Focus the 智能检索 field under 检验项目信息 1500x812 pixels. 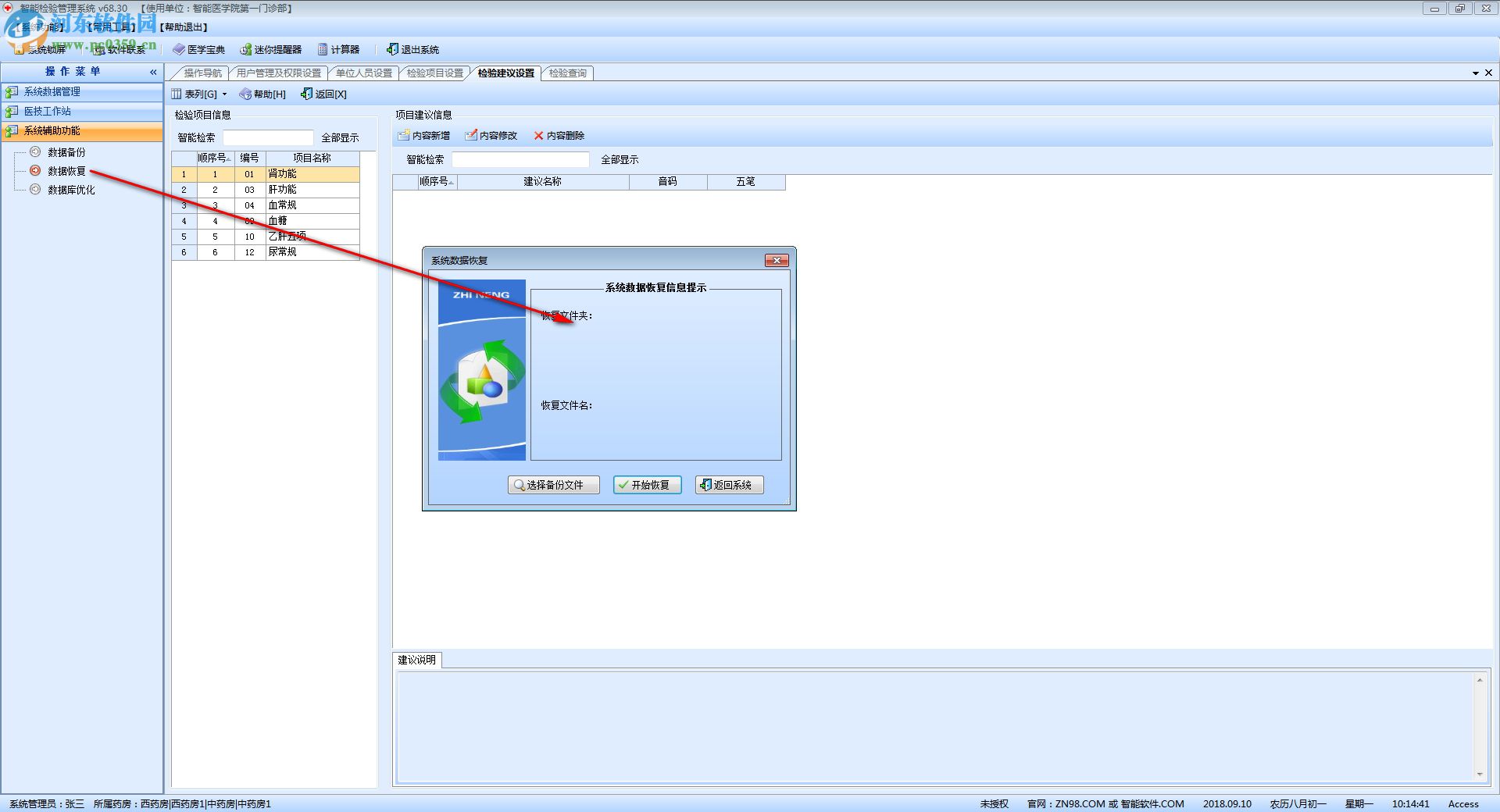point(268,137)
